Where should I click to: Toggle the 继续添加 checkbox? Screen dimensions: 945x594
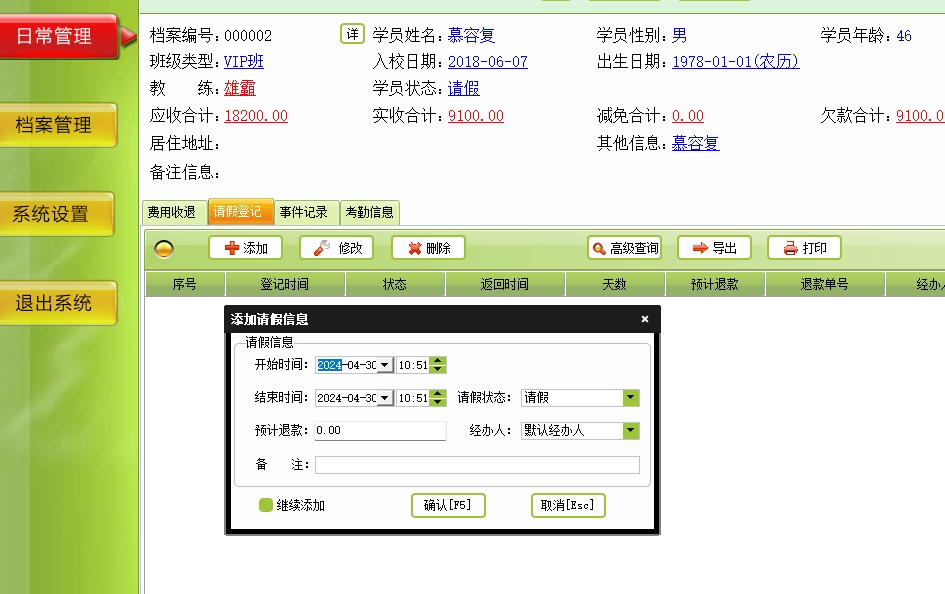(x=266, y=505)
